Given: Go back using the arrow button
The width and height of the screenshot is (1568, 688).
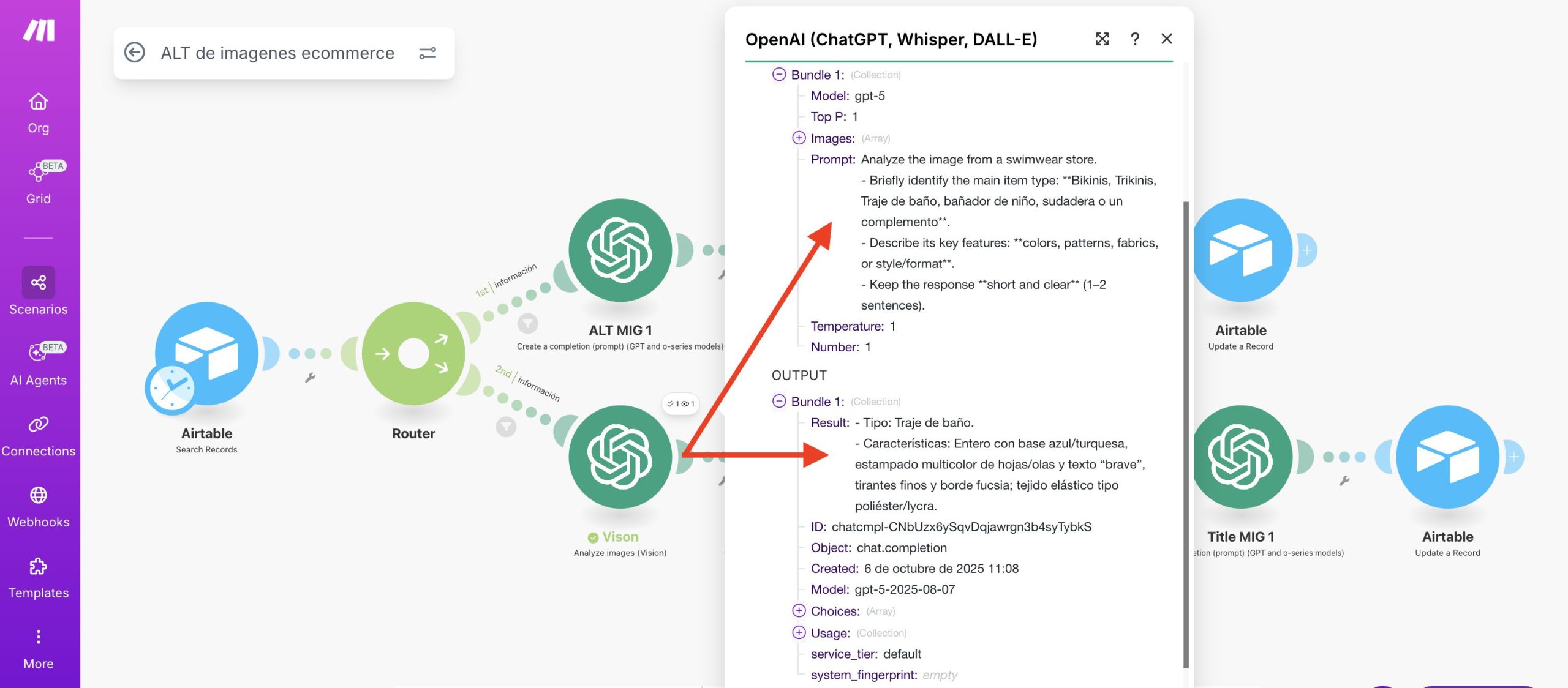Looking at the screenshot, I should click(135, 53).
